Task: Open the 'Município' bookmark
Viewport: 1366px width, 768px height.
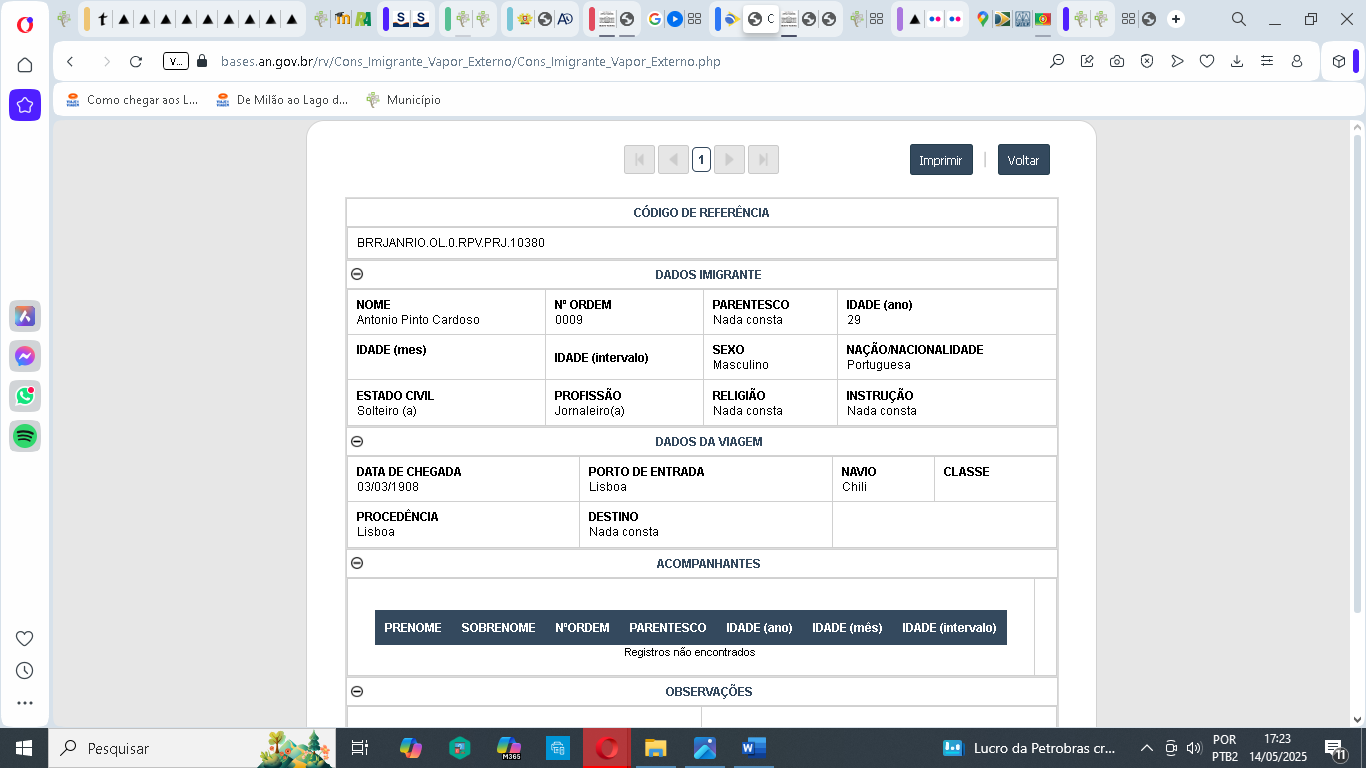Action: click(x=403, y=100)
